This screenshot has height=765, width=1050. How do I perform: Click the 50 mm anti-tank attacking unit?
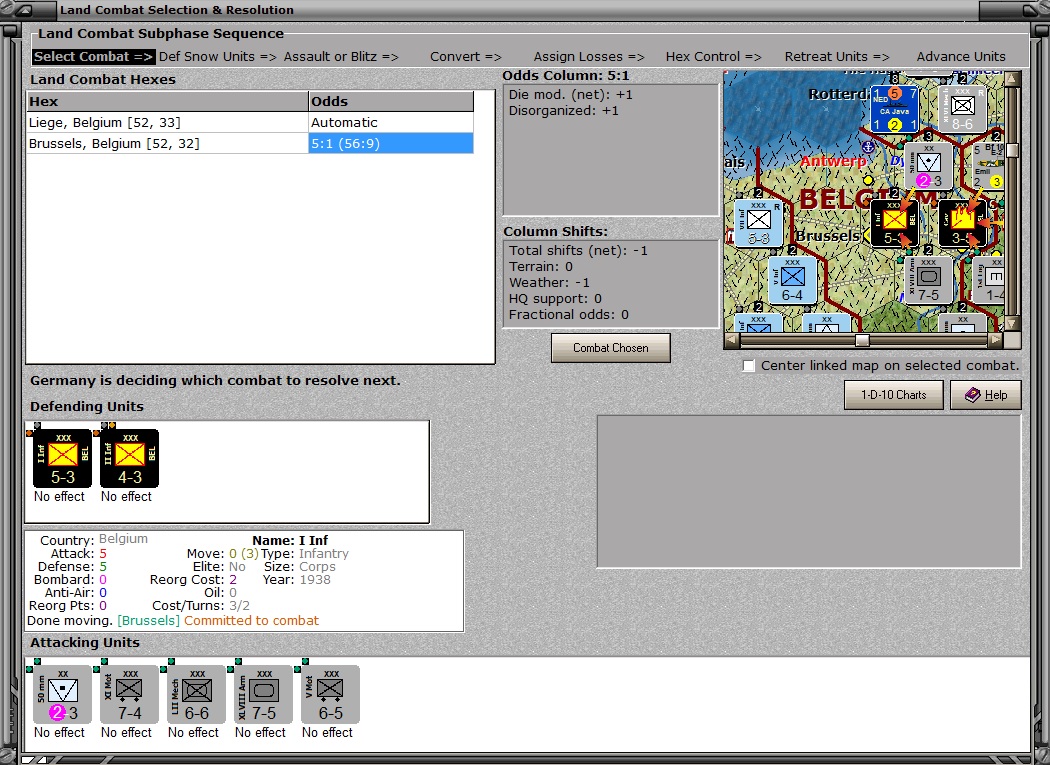tap(62, 695)
